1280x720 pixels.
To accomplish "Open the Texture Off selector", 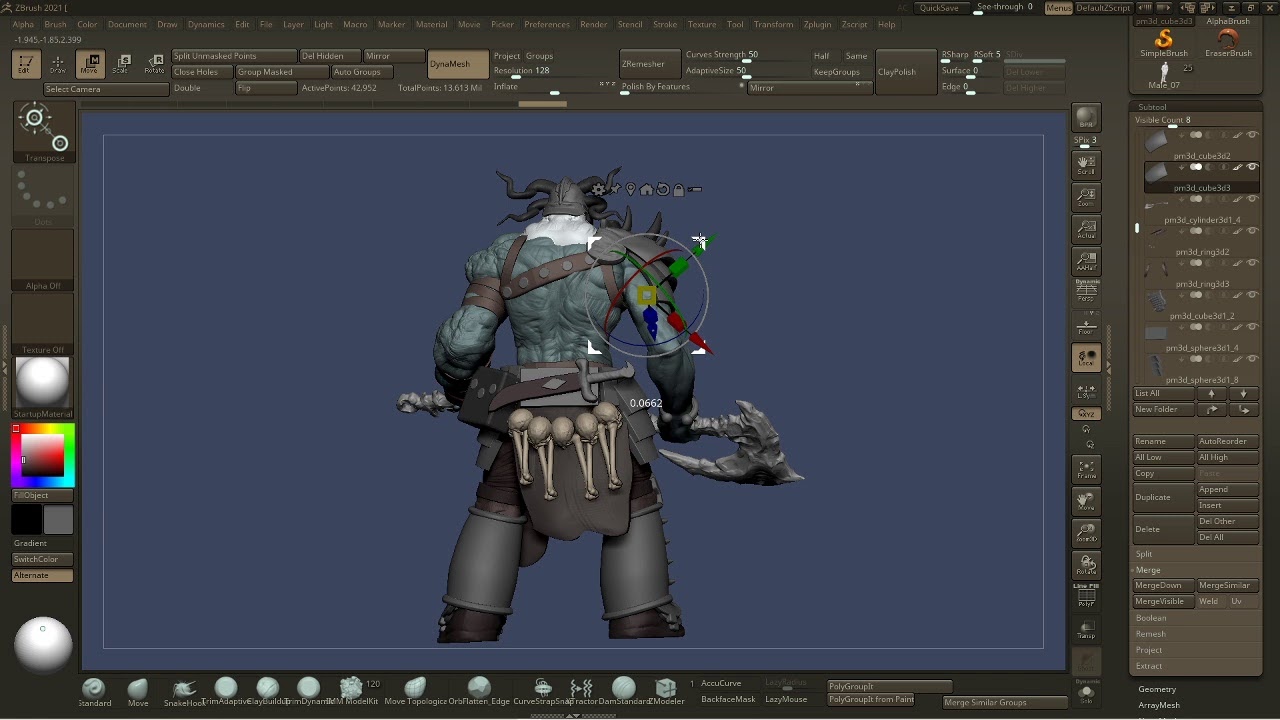I will point(43,325).
